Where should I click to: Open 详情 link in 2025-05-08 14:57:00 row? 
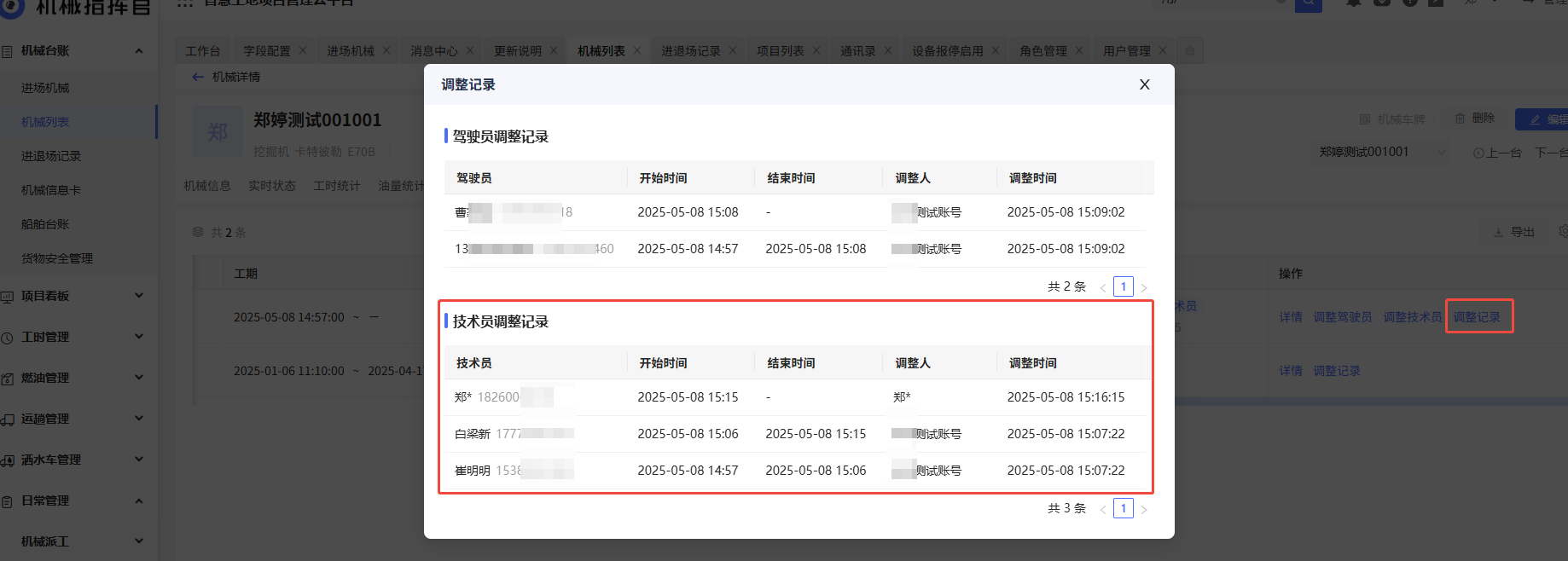pyautogui.click(x=1291, y=317)
